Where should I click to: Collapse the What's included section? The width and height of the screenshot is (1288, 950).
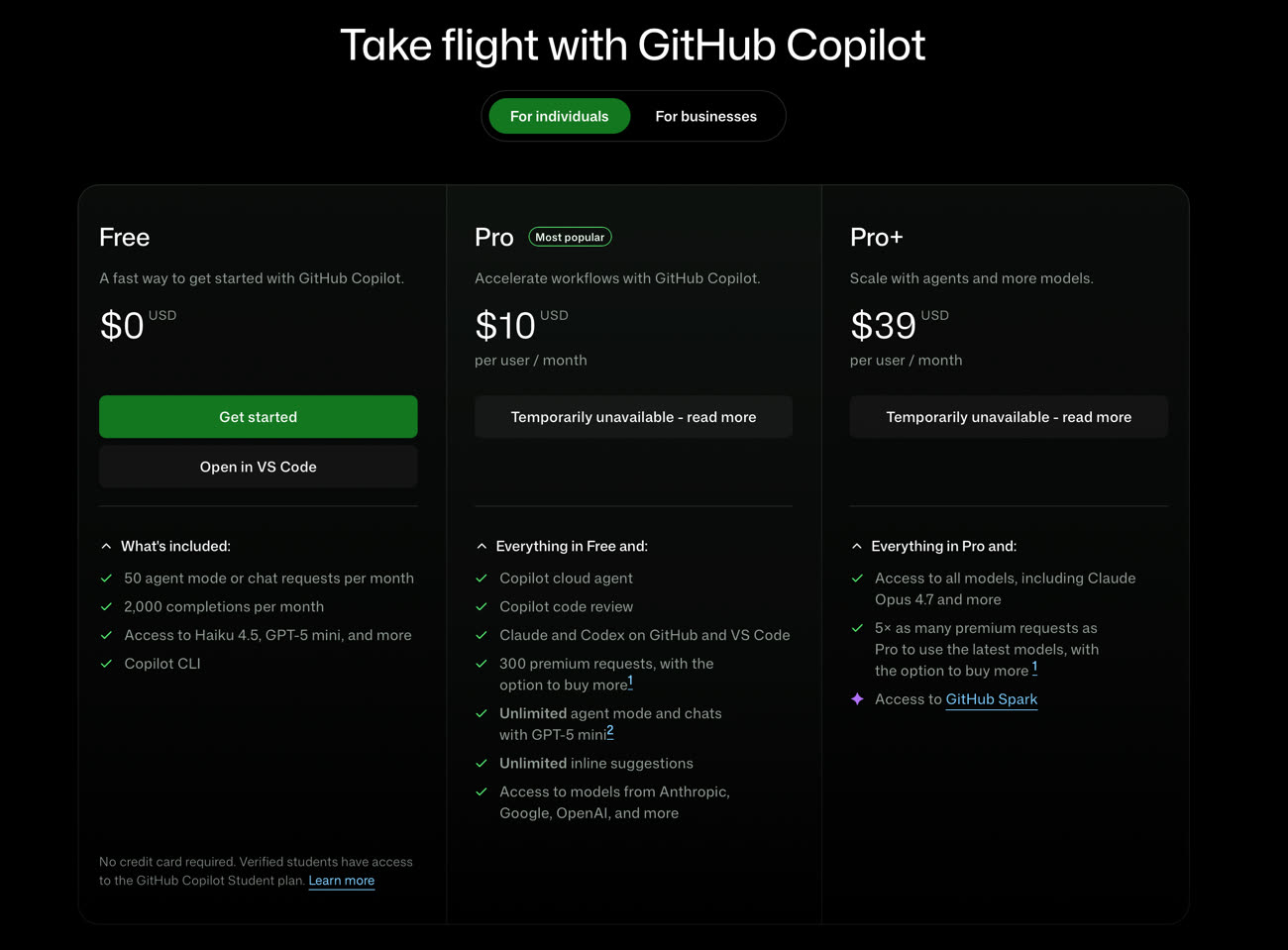tap(106, 546)
